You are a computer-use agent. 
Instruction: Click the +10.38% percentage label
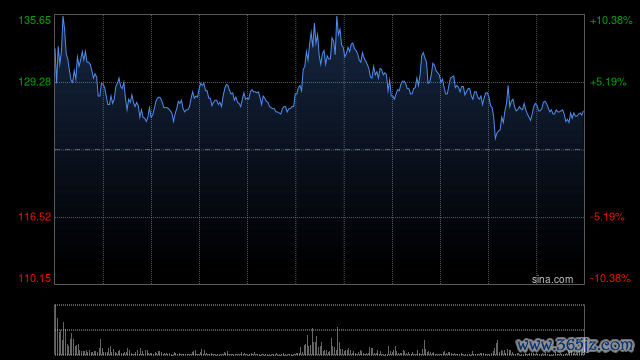pos(611,20)
